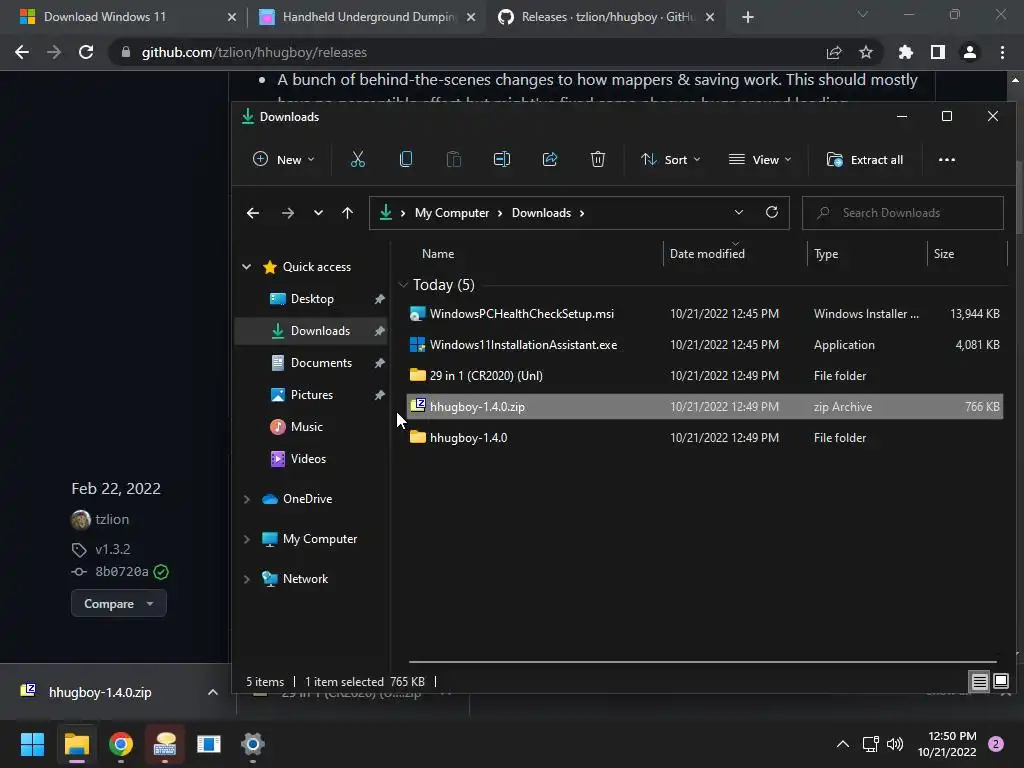Bookmark this page with the star icon
Screen dimensions: 1024x768
click(x=866, y=52)
